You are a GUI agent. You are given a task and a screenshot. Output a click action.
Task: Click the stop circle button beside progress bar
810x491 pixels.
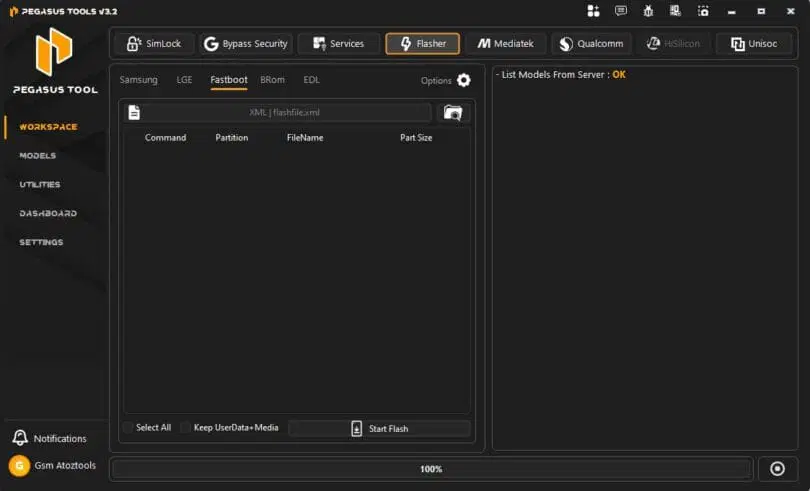[x=777, y=469]
